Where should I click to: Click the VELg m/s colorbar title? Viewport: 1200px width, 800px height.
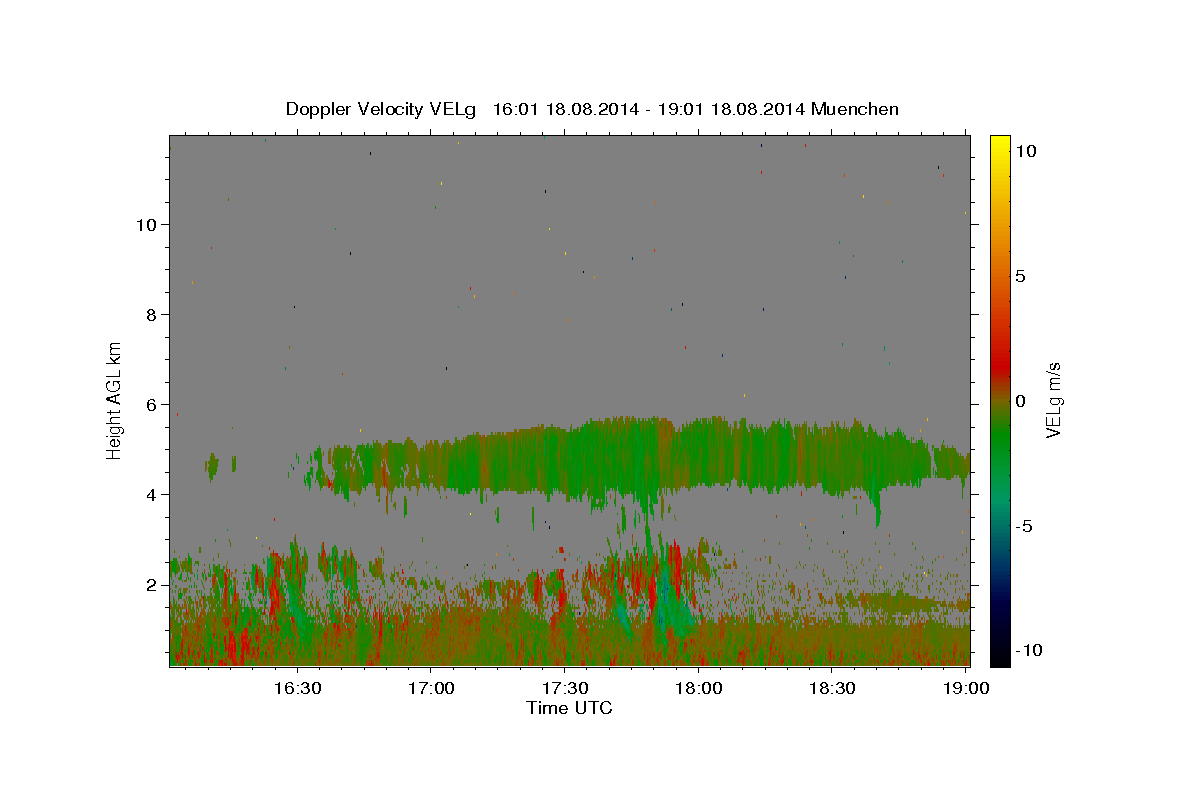pos(1053,400)
